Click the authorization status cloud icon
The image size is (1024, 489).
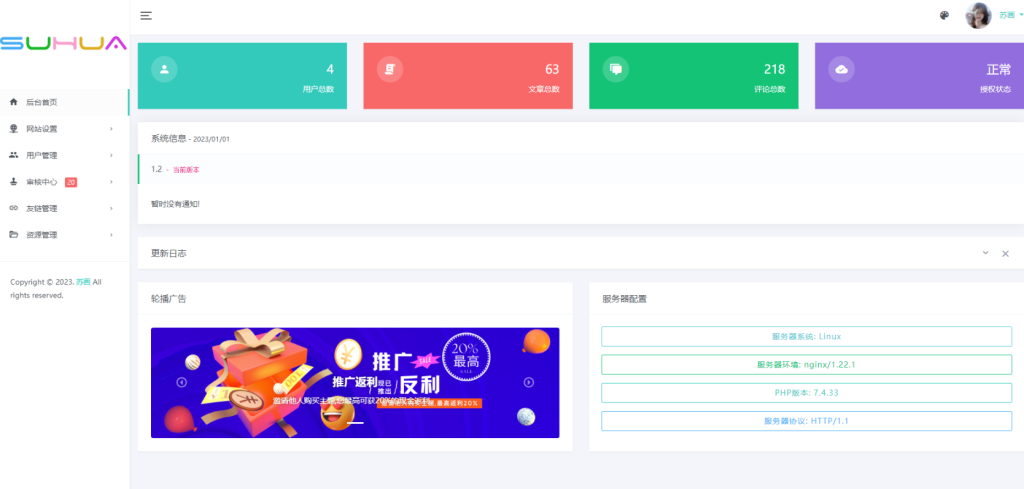841,69
